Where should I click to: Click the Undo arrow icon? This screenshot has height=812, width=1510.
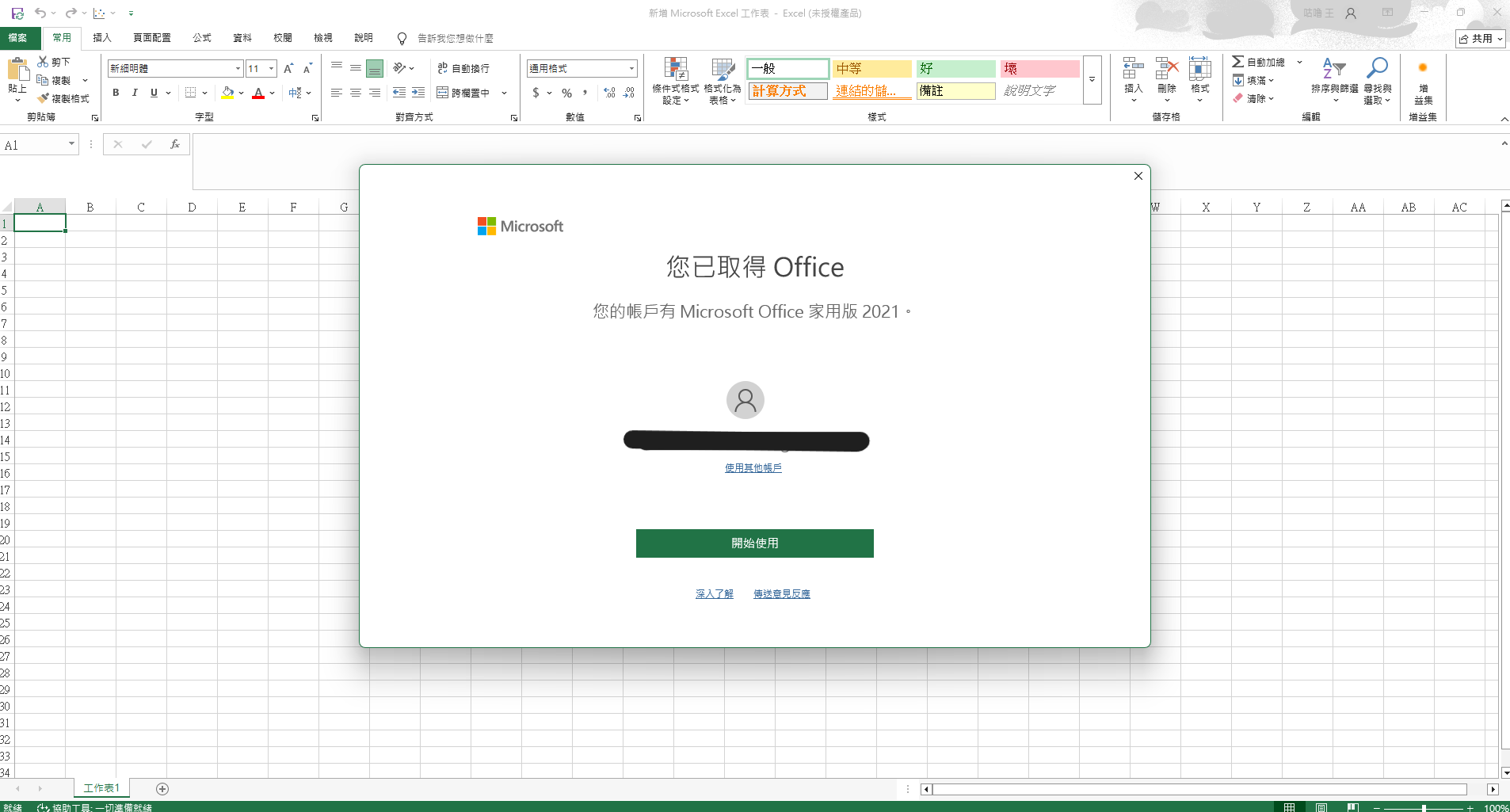tap(40, 13)
